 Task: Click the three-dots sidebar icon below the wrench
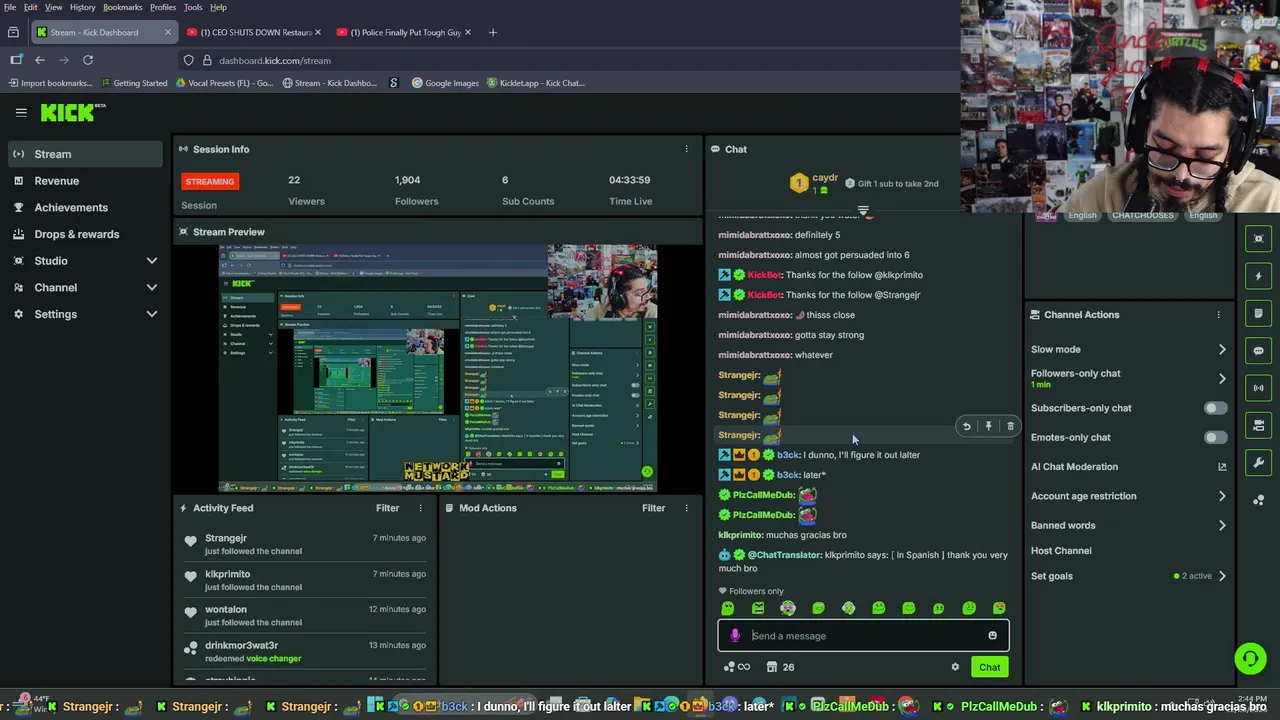coord(1259,500)
